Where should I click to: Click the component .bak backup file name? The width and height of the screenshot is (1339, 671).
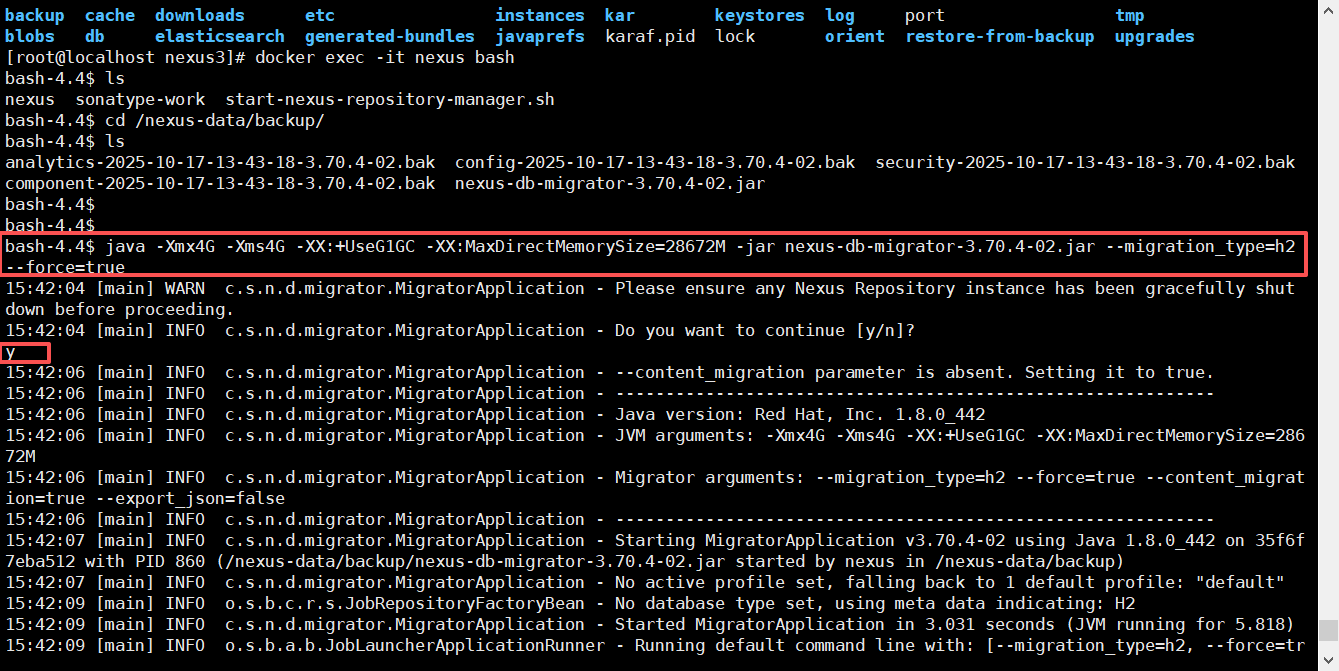click(x=220, y=183)
